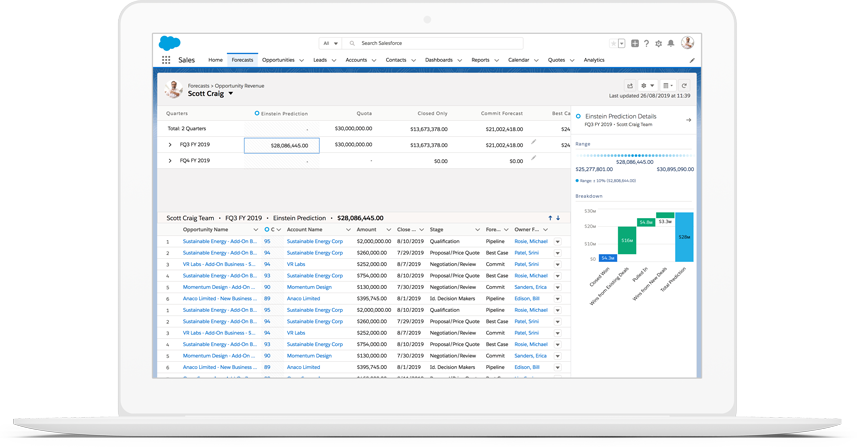Click the blue $28M Total Prediction bar
Viewport: 857px width, 447px height.
coord(684,237)
